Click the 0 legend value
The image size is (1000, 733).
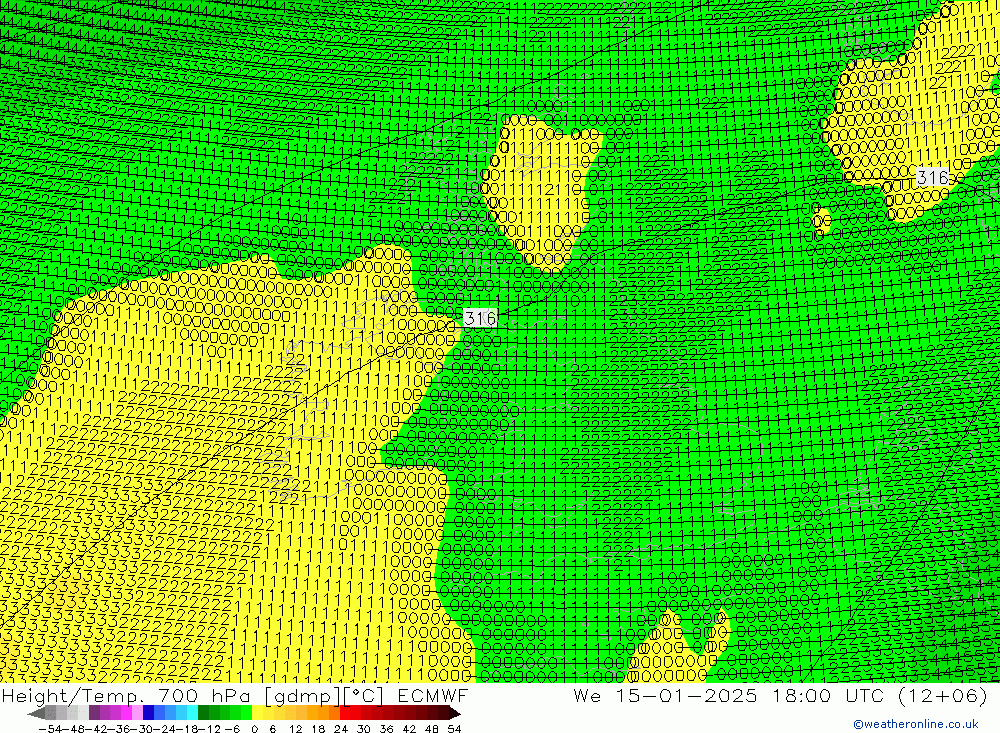[x=254, y=729]
